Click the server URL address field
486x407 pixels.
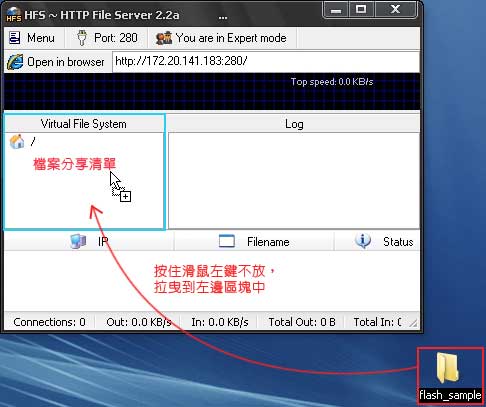coord(266,61)
